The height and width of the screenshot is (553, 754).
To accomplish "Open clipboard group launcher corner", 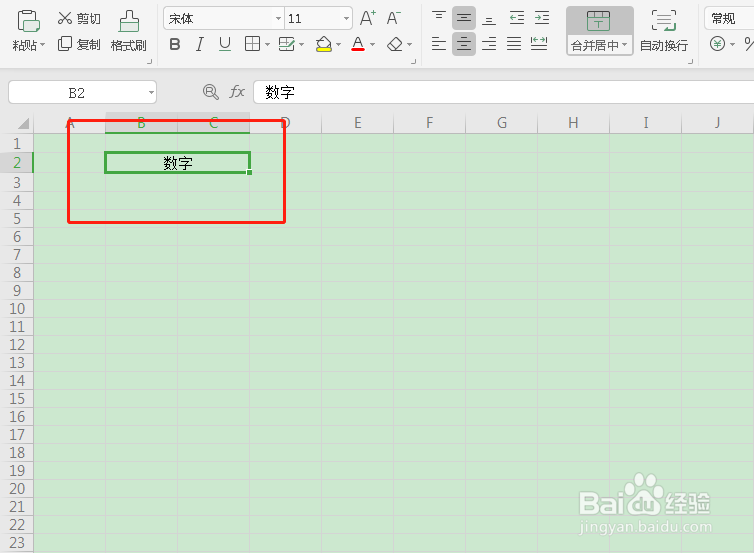I will click(x=150, y=62).
